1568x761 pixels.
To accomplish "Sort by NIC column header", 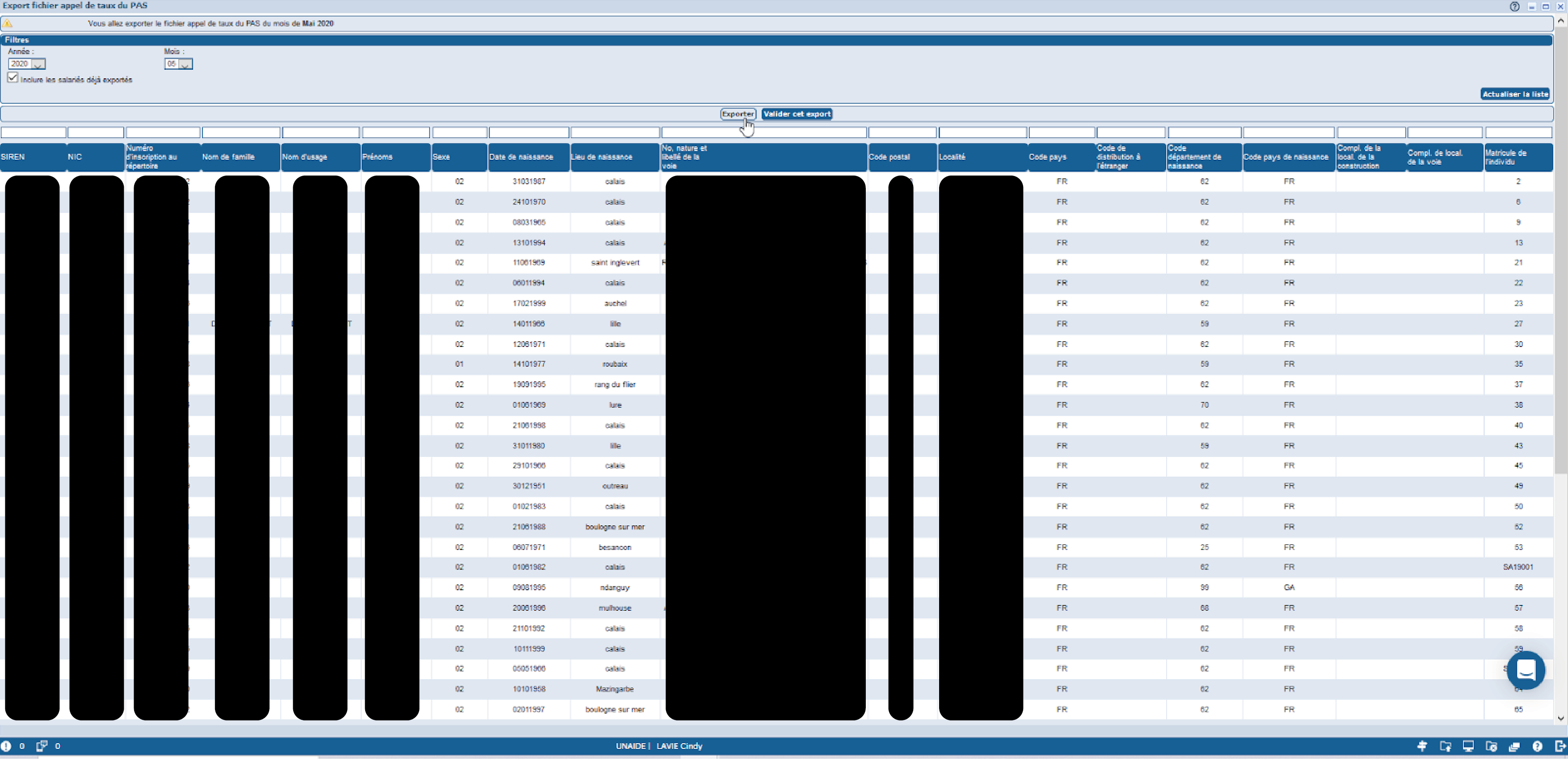I will (96, 157).
